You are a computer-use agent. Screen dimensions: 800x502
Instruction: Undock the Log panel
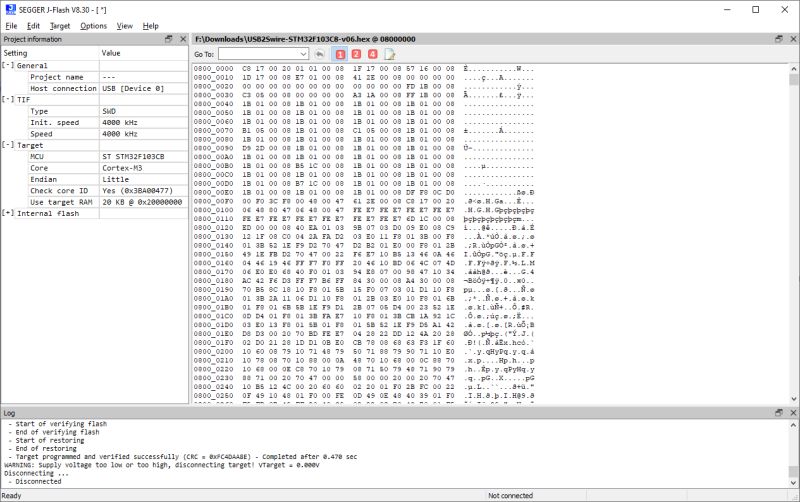click(779, 412)
